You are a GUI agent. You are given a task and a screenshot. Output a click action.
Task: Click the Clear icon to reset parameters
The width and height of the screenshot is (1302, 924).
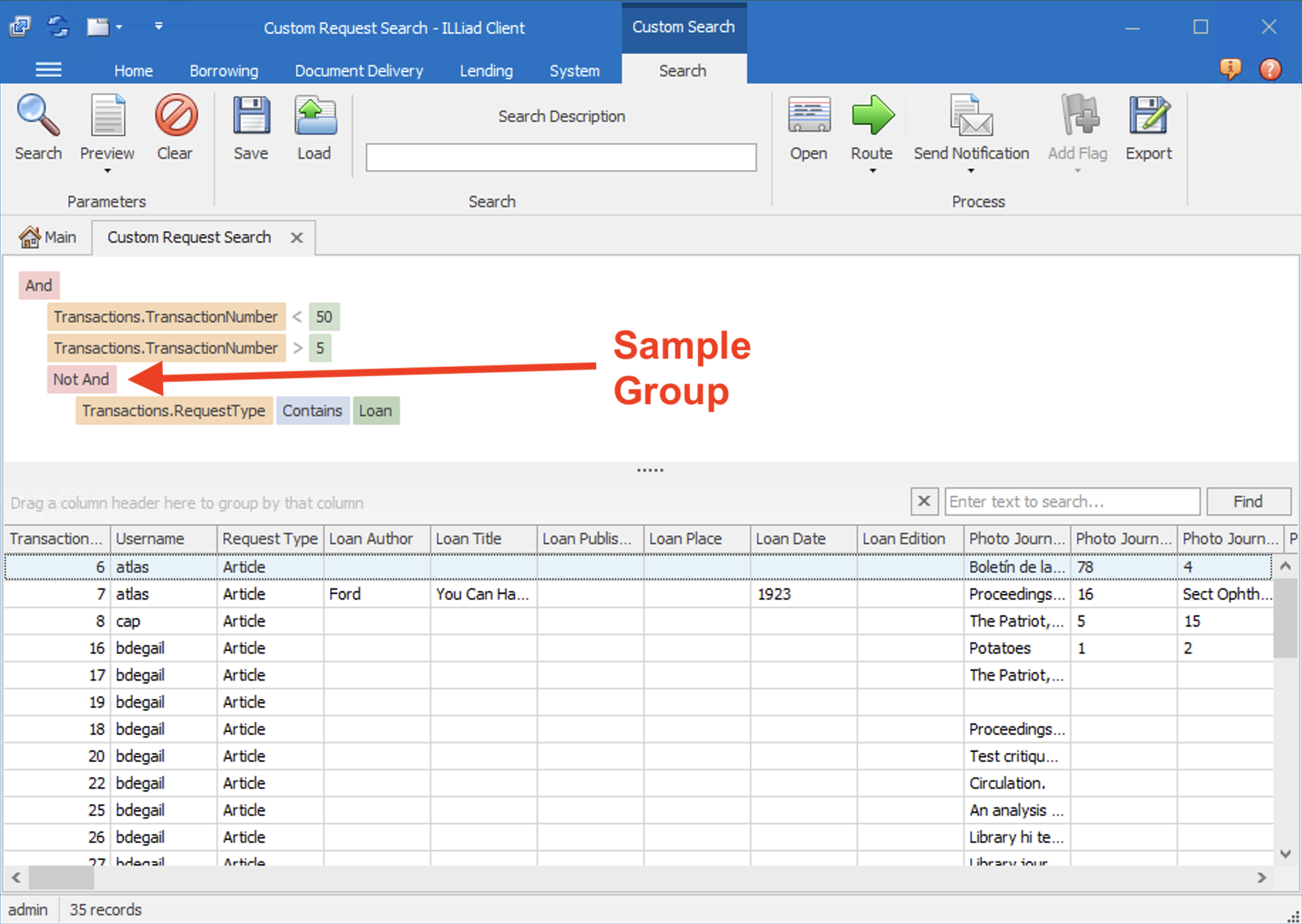pos(175,128)
